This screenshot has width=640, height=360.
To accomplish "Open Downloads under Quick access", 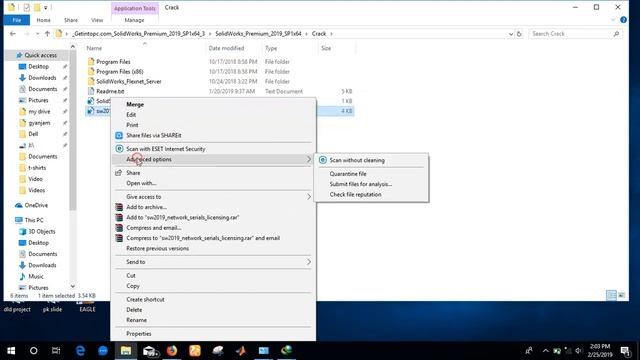I will [42, 78].
